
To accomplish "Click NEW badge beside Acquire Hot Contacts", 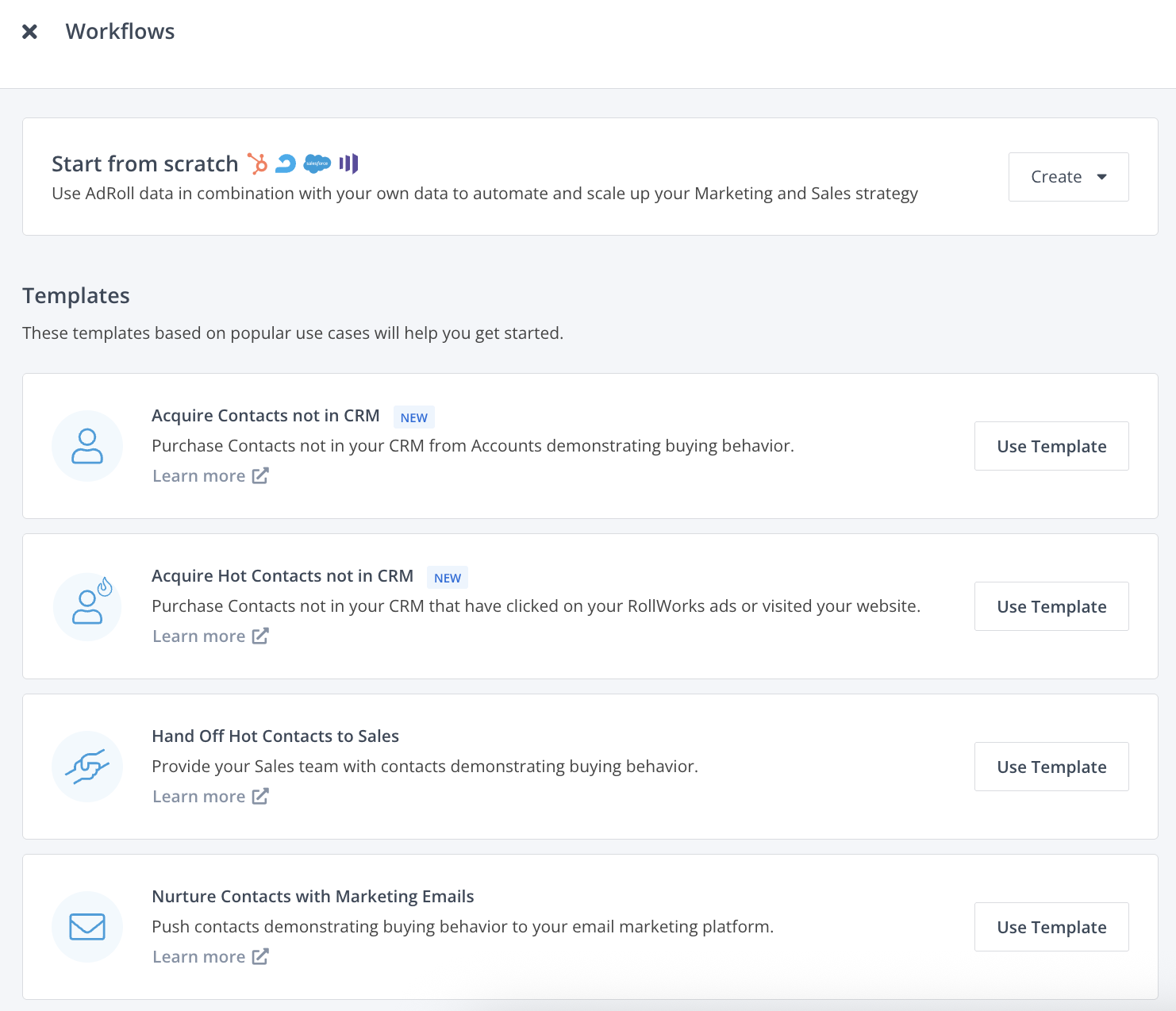I will pos(448,578).
